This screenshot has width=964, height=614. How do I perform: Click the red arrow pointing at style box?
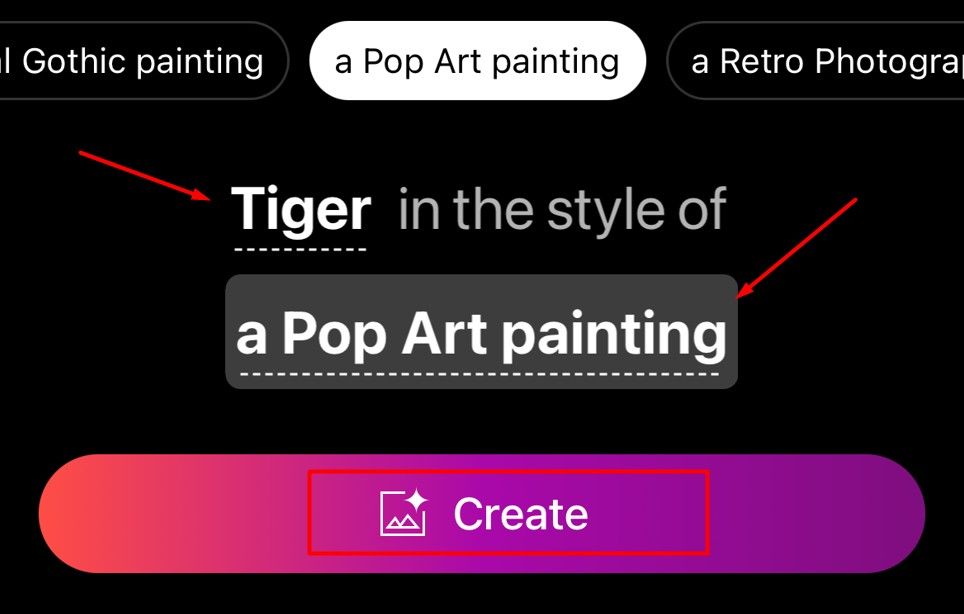(797, 248)
